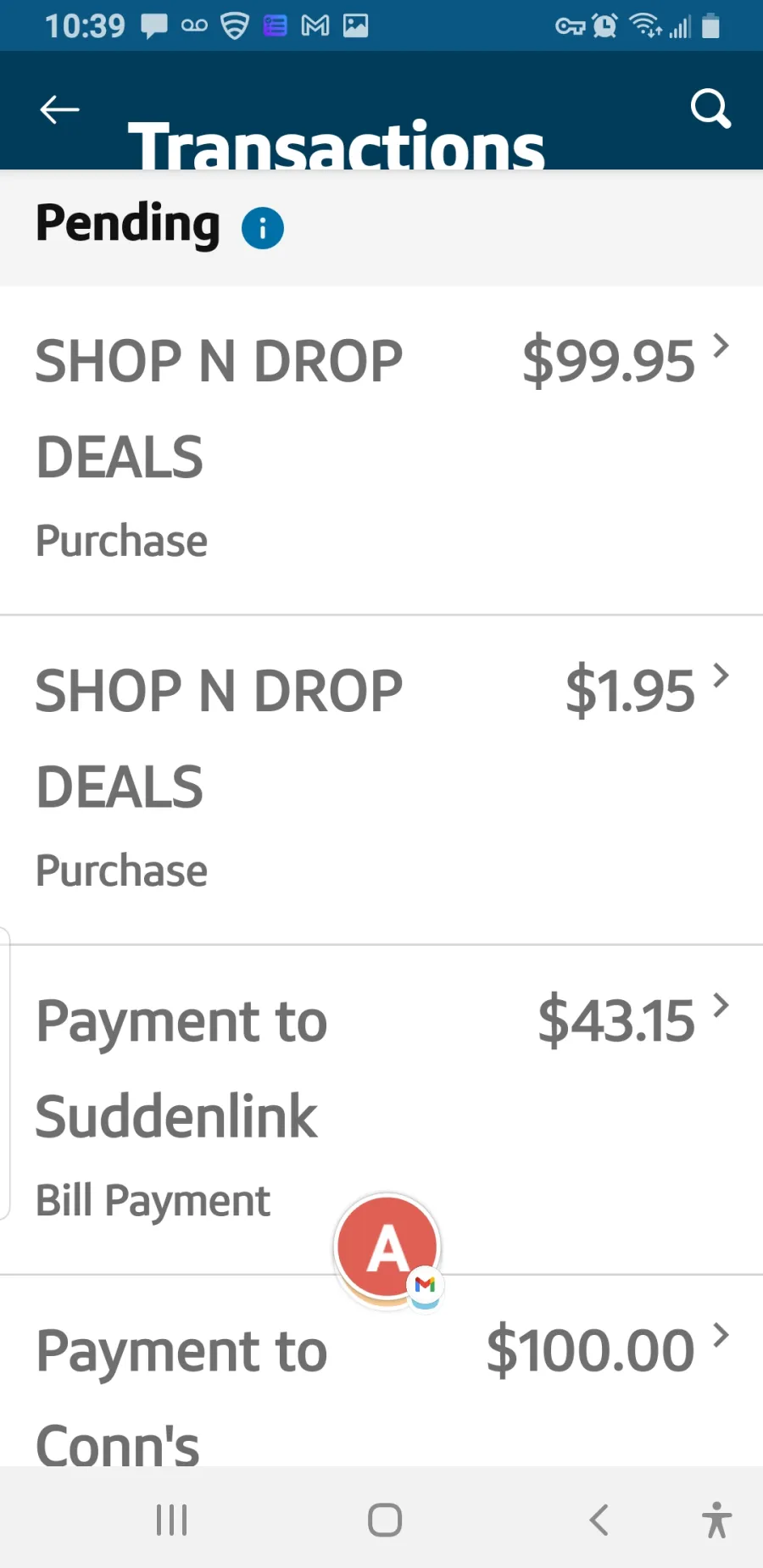
Task: Expand the $43.15 Suddenlink chevron
Action: coord(721,1004)
